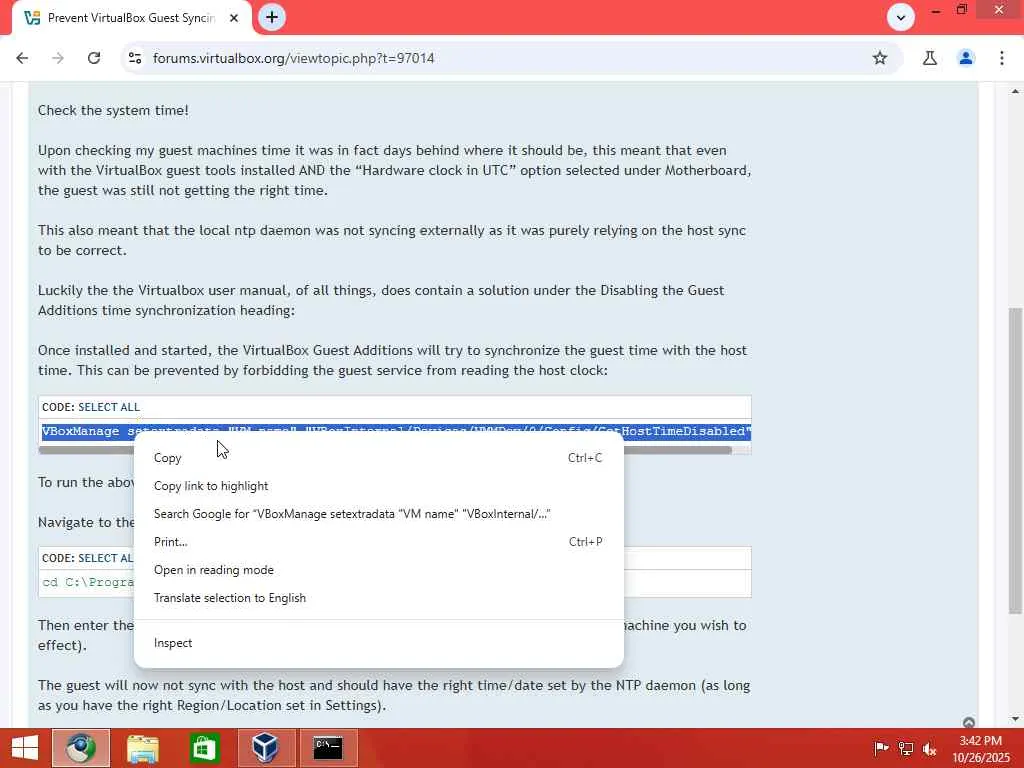Screen dimensions: 1024x768
Task: Click the network tray icon
Action: click(906, 748)
